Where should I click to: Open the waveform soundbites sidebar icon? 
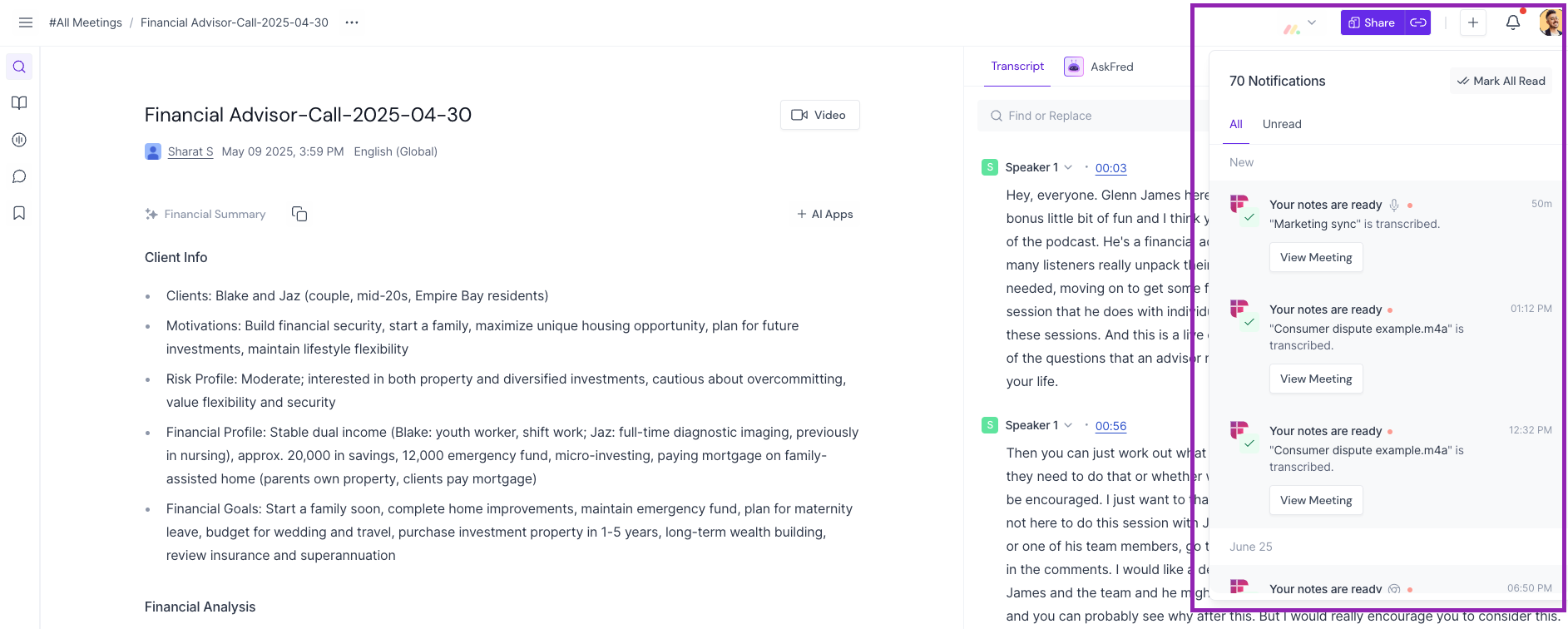click(19, 140)
